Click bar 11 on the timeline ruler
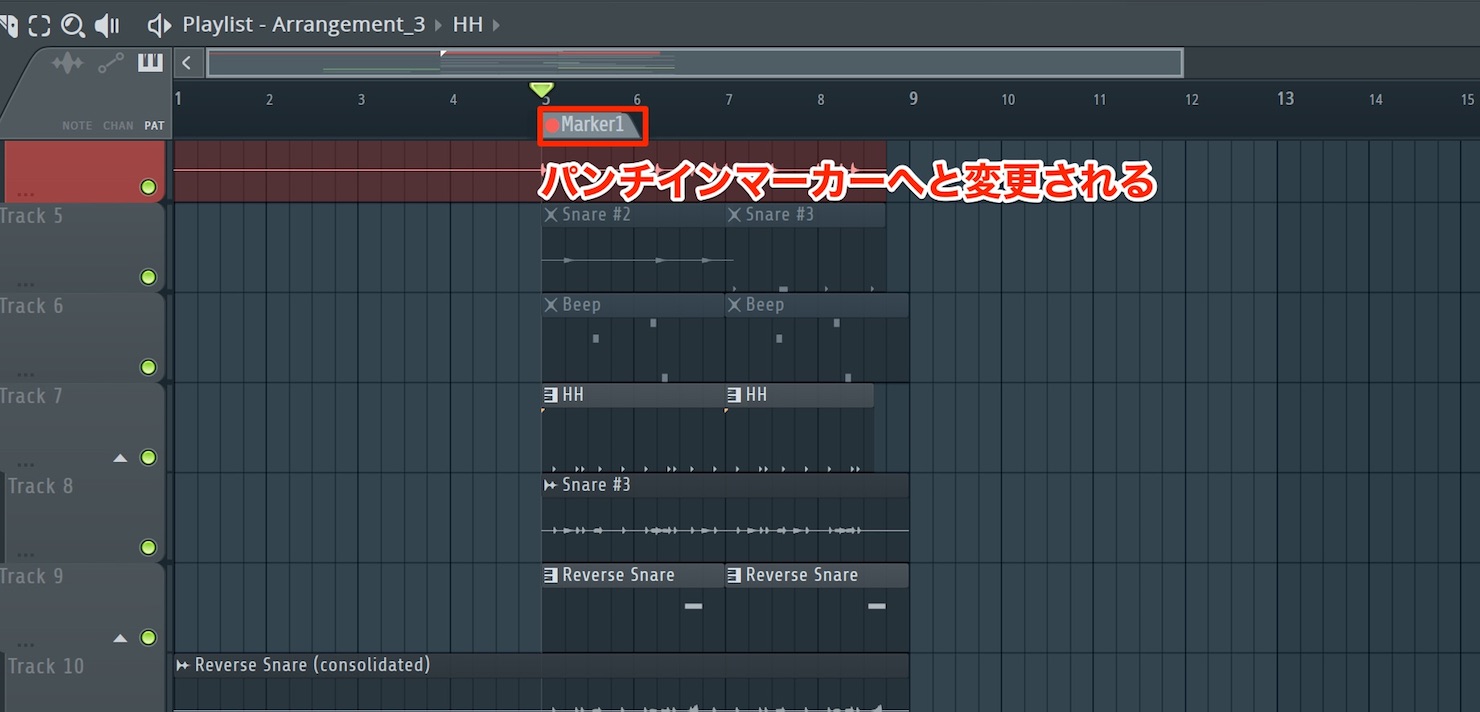This screenshot has width=1480, height=712. coord(1099,99)
